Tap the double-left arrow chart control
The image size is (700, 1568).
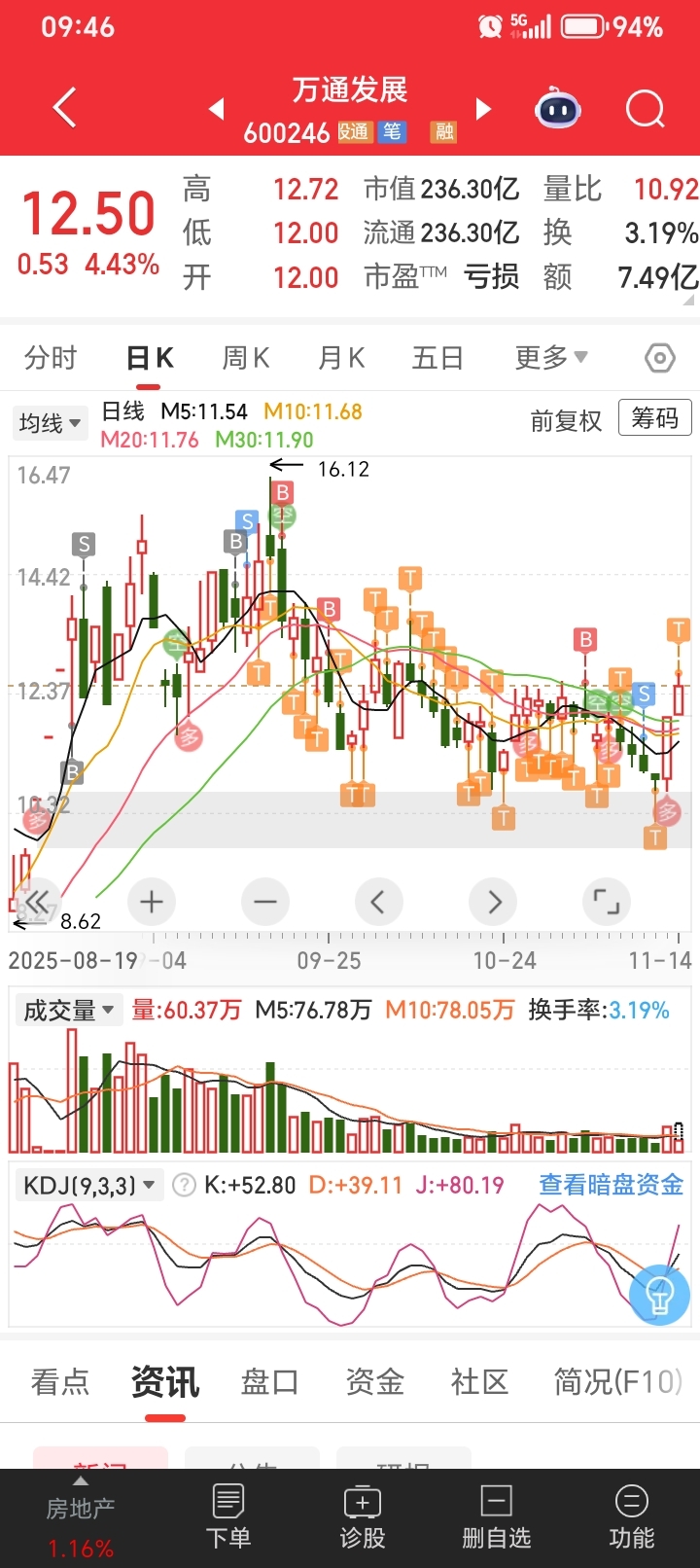click(x=37, y=903)
